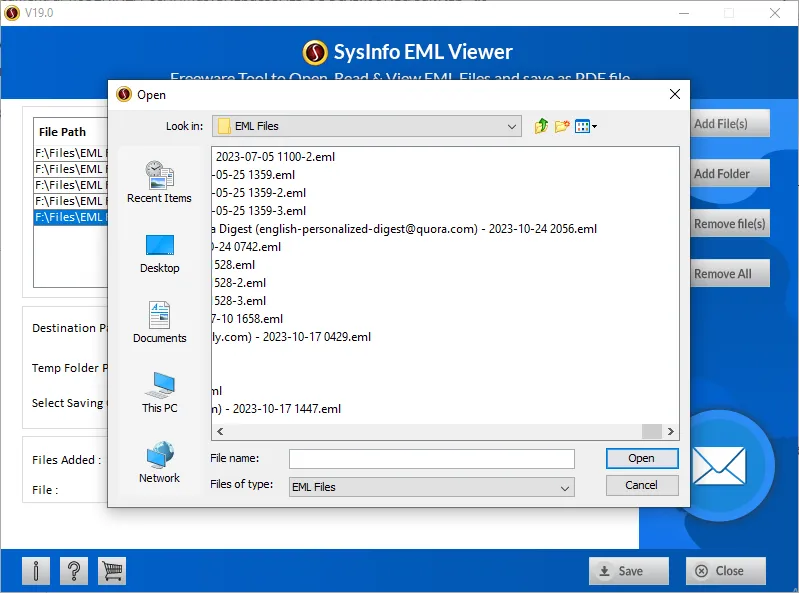Open Recent Items shortcut

pos(159,182)
